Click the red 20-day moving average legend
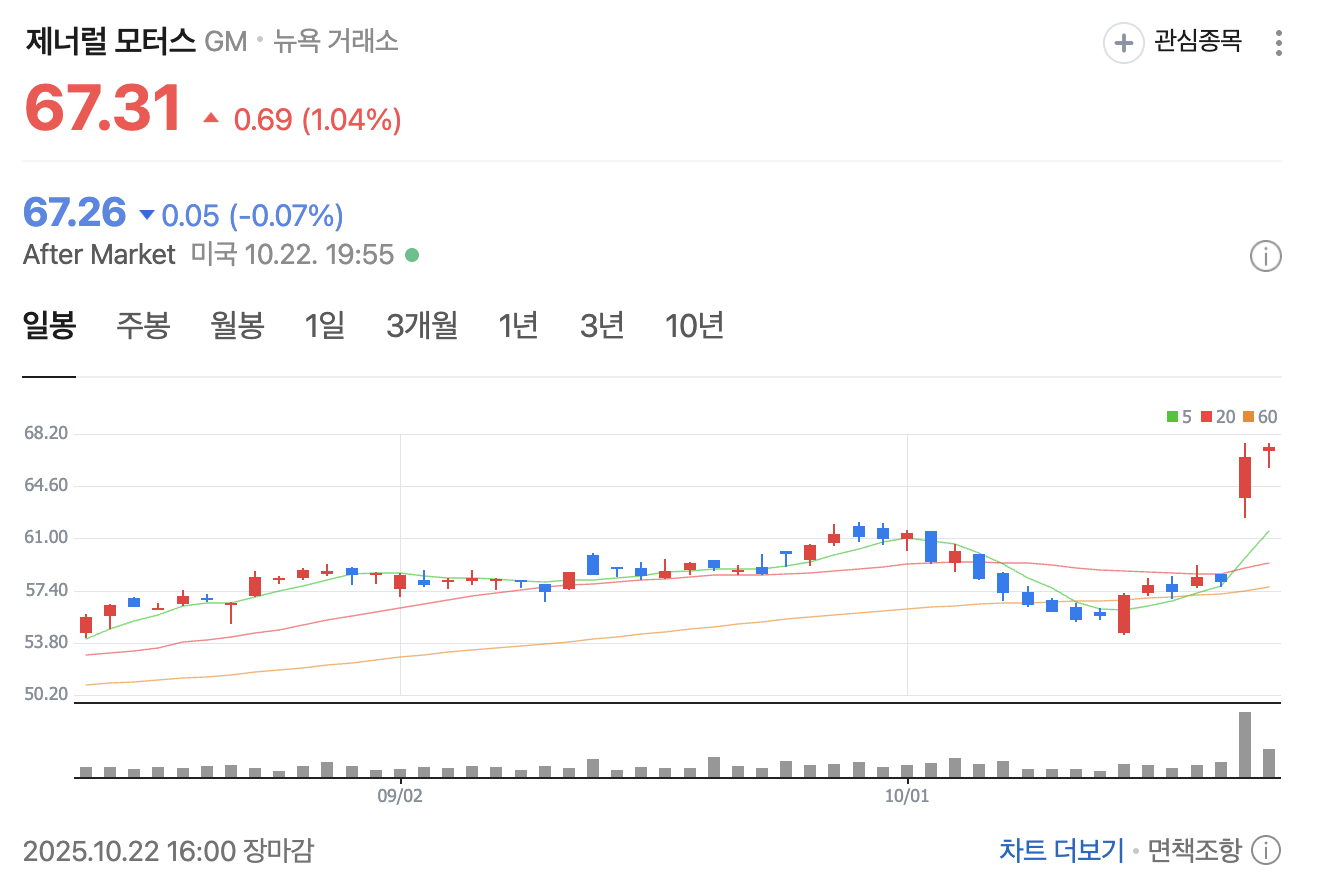This screenshot has height=886, width=1320. coord(1218,417)
